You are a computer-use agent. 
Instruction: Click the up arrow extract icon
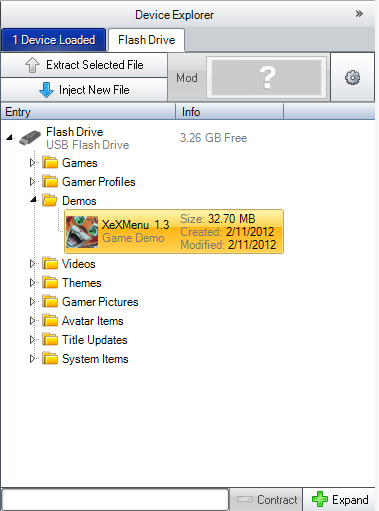[x=32, y=65]
